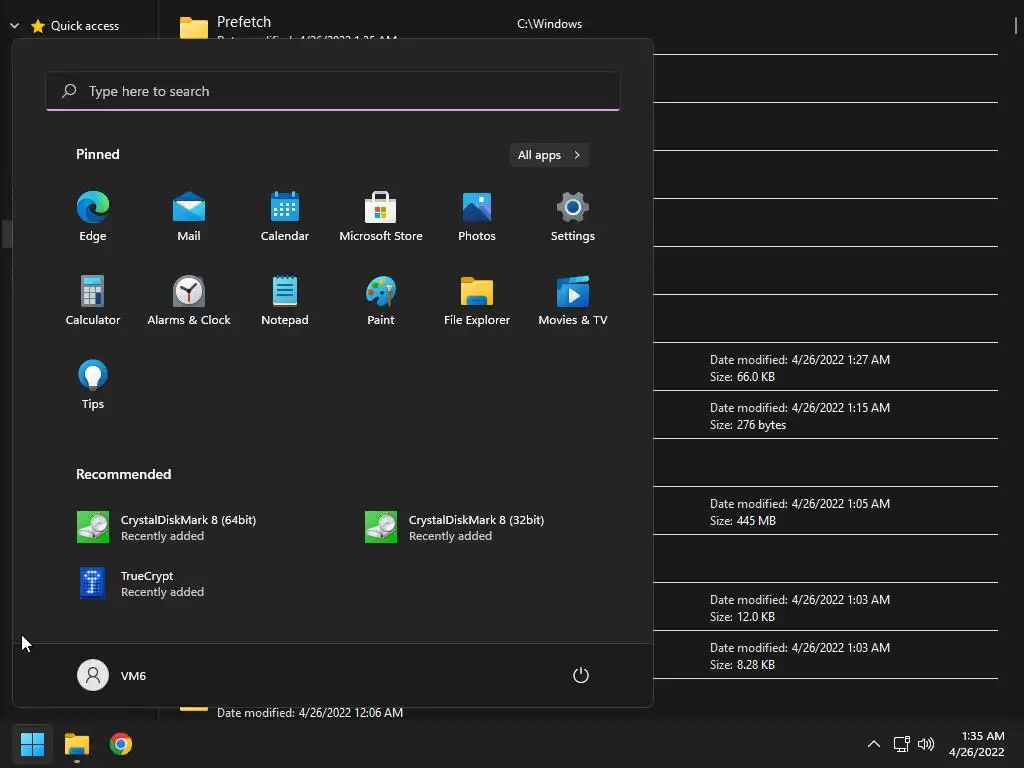Launch the Mail app
1024x768 pixels.
tap(189, 216)
